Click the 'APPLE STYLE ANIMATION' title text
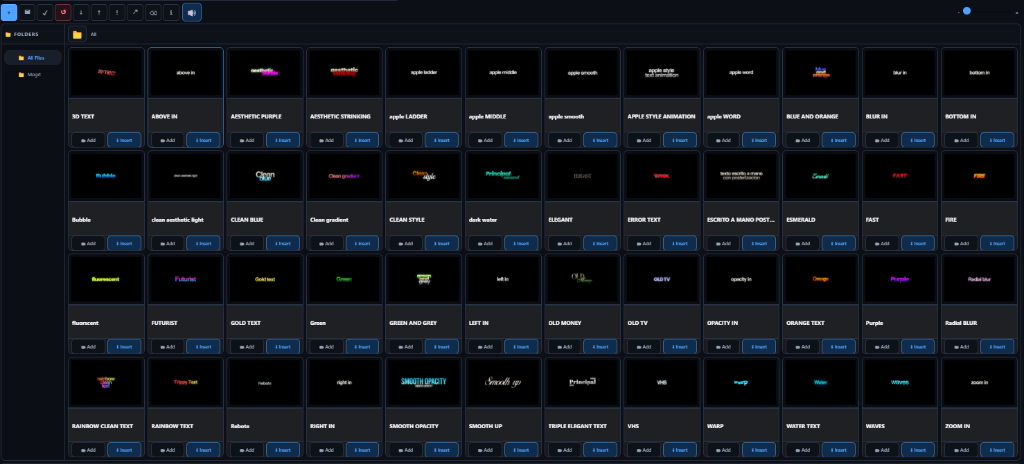The width and height of the screenshot is (1024, 464). (660, 116)
